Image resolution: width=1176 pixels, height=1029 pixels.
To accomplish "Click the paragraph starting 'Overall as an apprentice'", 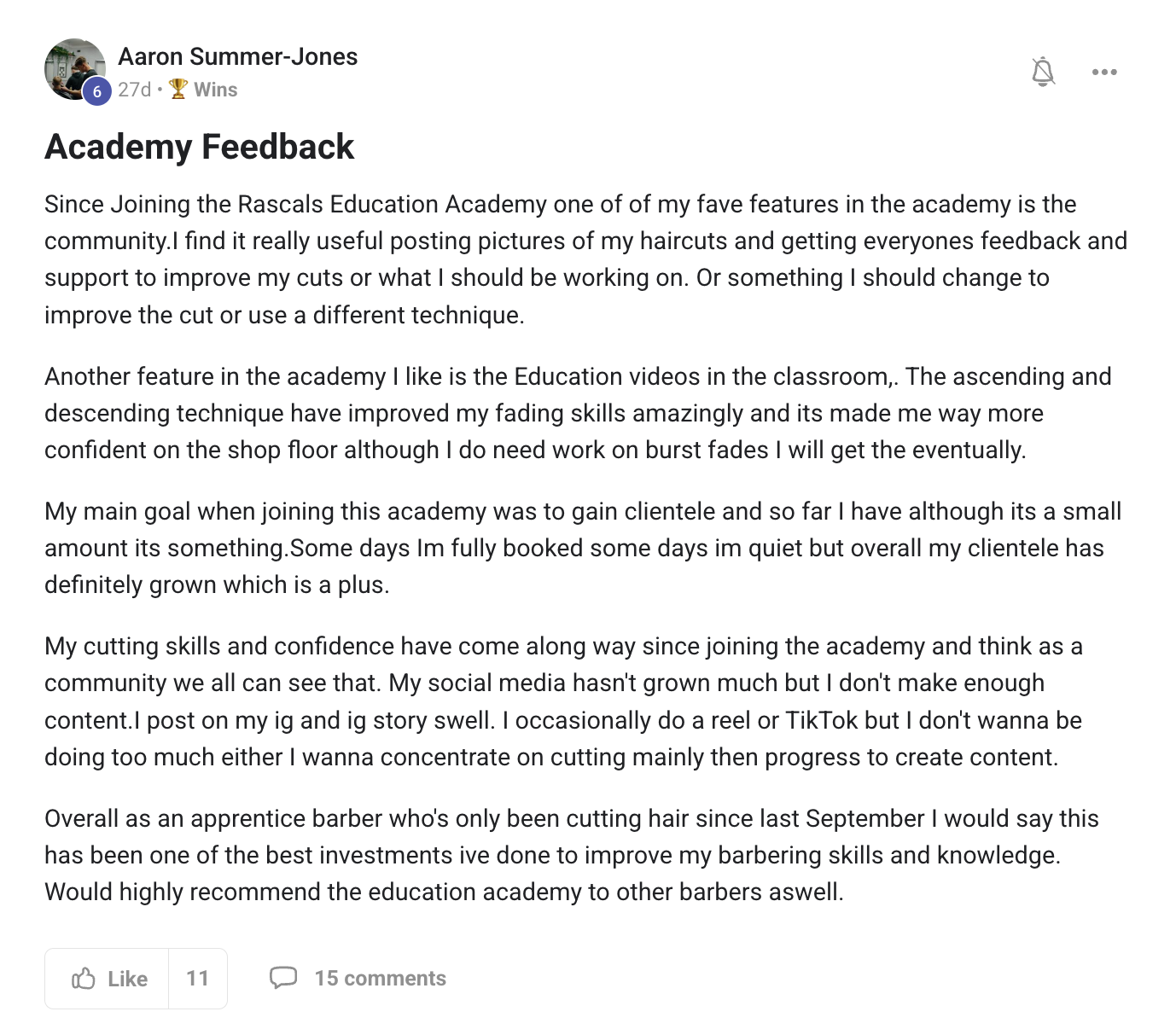I will 572,855.
